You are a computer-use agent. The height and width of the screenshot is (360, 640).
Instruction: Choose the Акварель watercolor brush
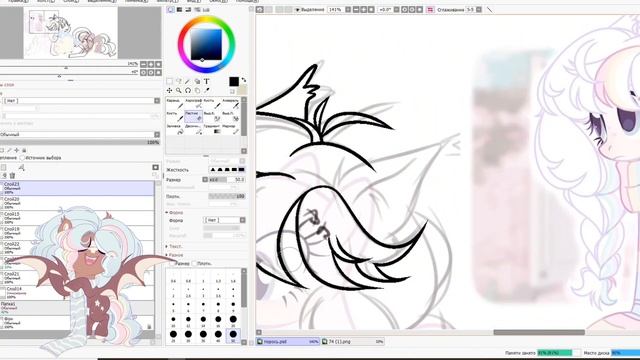click(x=231, y=103)
